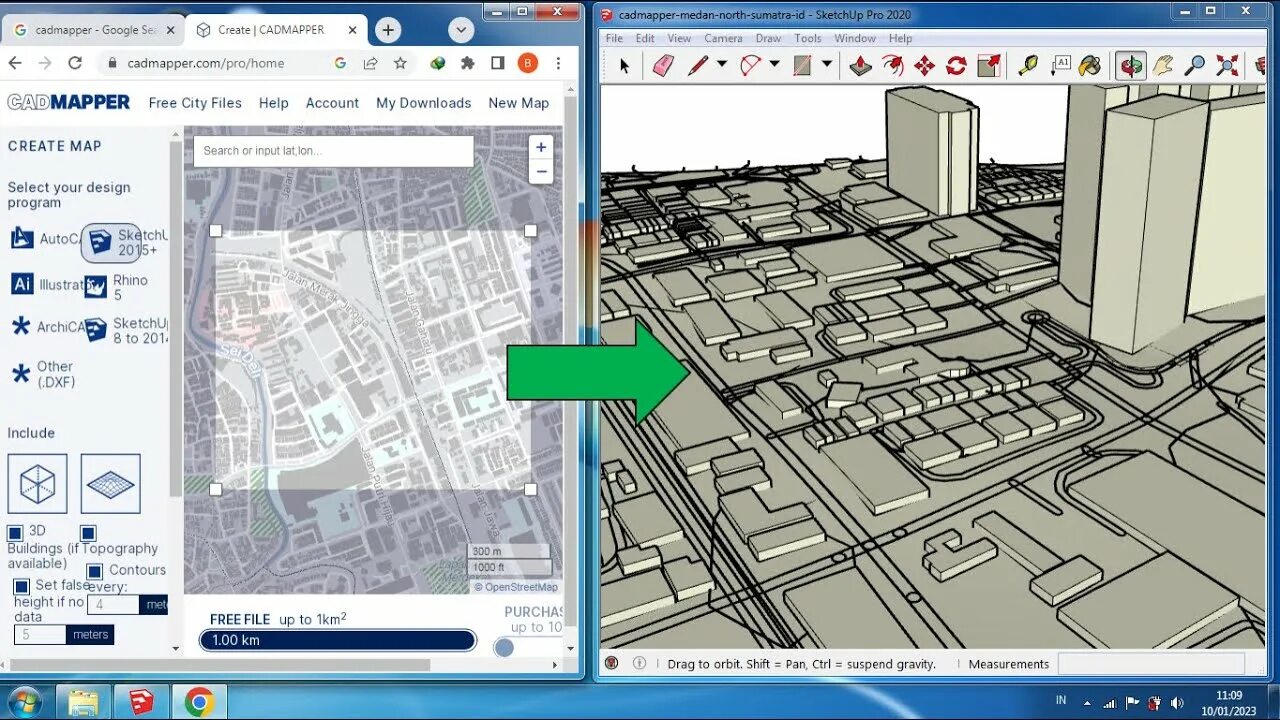Select the Pan hand tool
This screenshot has width=1280, height=720.
pyautogui.click(x=1162, y=66)
